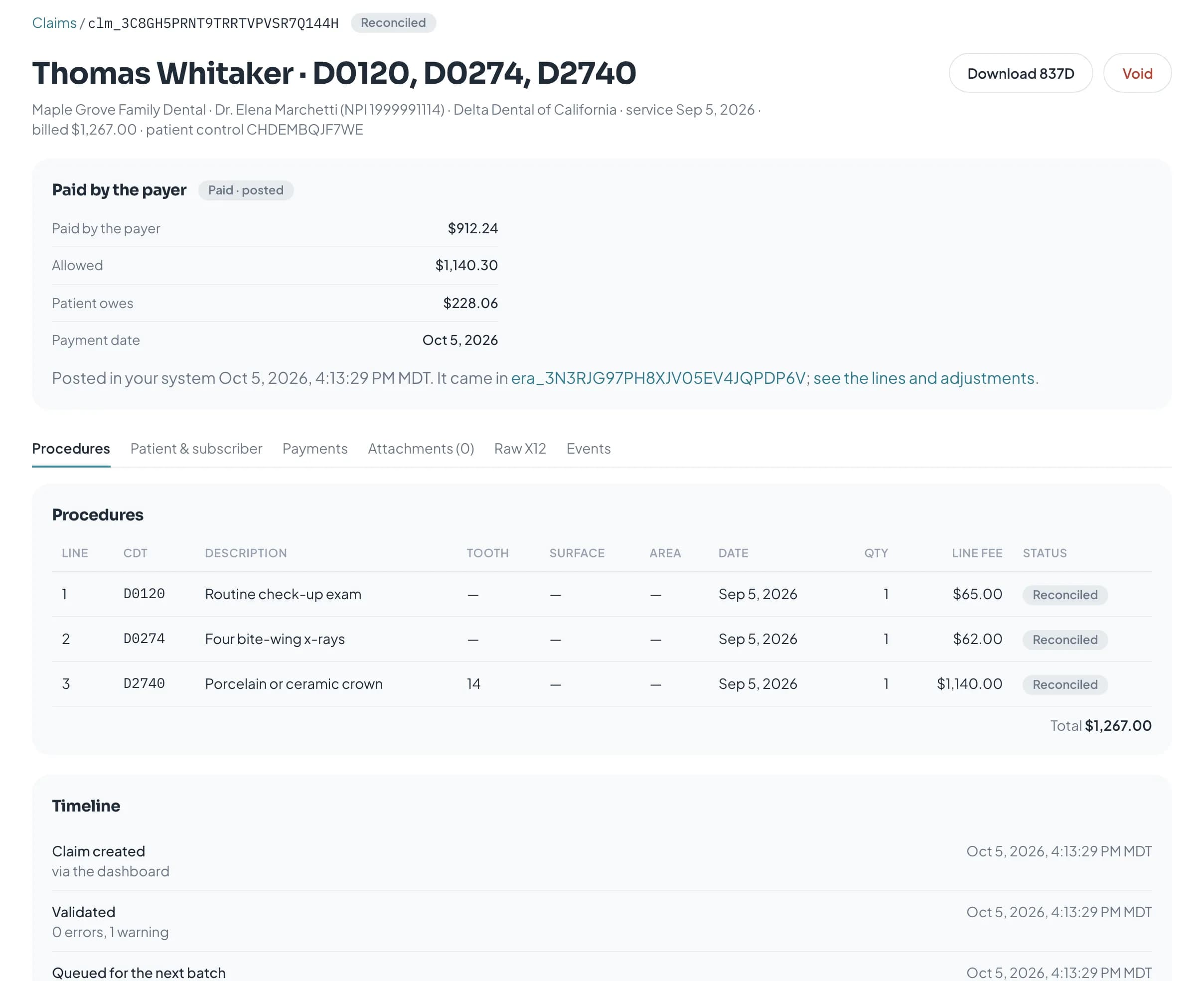Viewport: 1204px width, 981px height.
Task: Select the claim ID clm_3C8GH5PRNT9TRRTVPVSR7Q144H
Action: tap(213, 23)
